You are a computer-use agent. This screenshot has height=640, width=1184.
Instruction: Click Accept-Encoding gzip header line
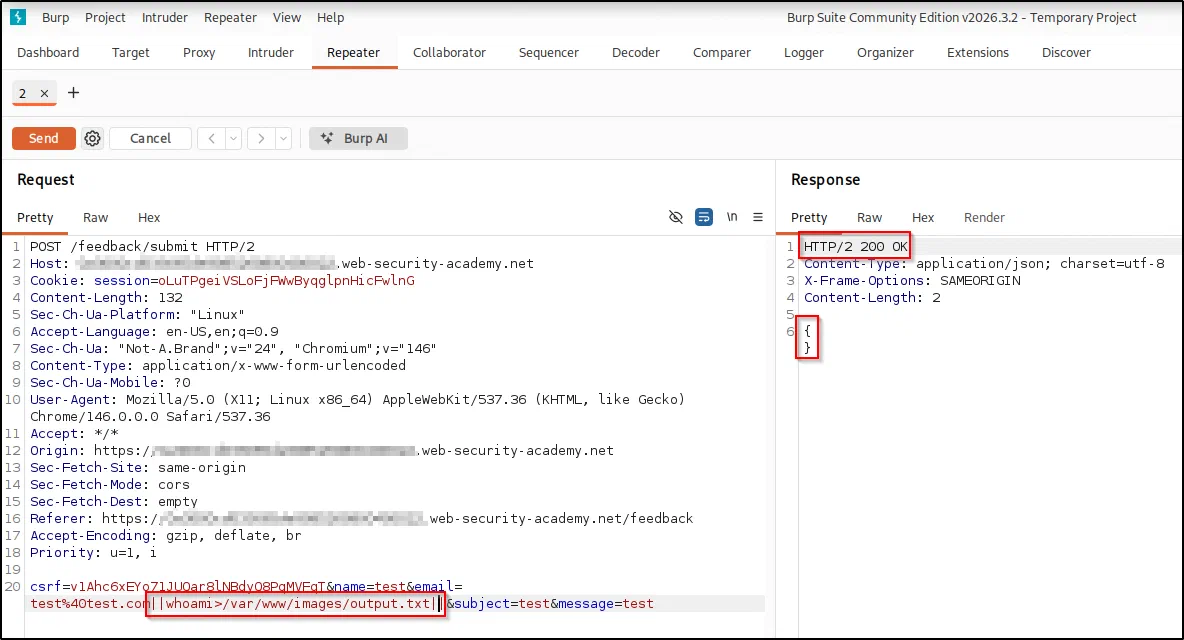166,535
